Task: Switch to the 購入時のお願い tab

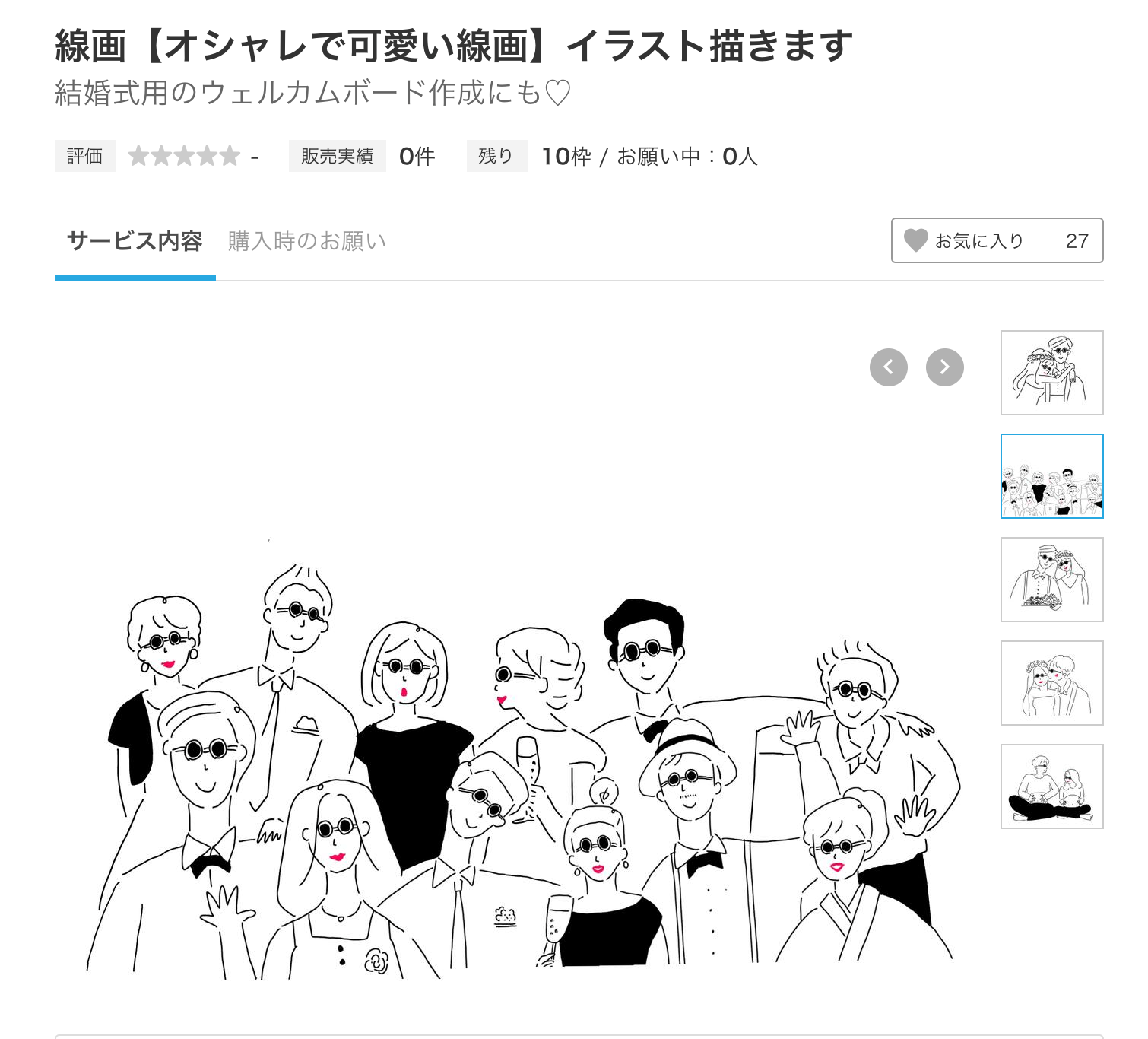Action: pyautogui.click(x=307, y=241)
